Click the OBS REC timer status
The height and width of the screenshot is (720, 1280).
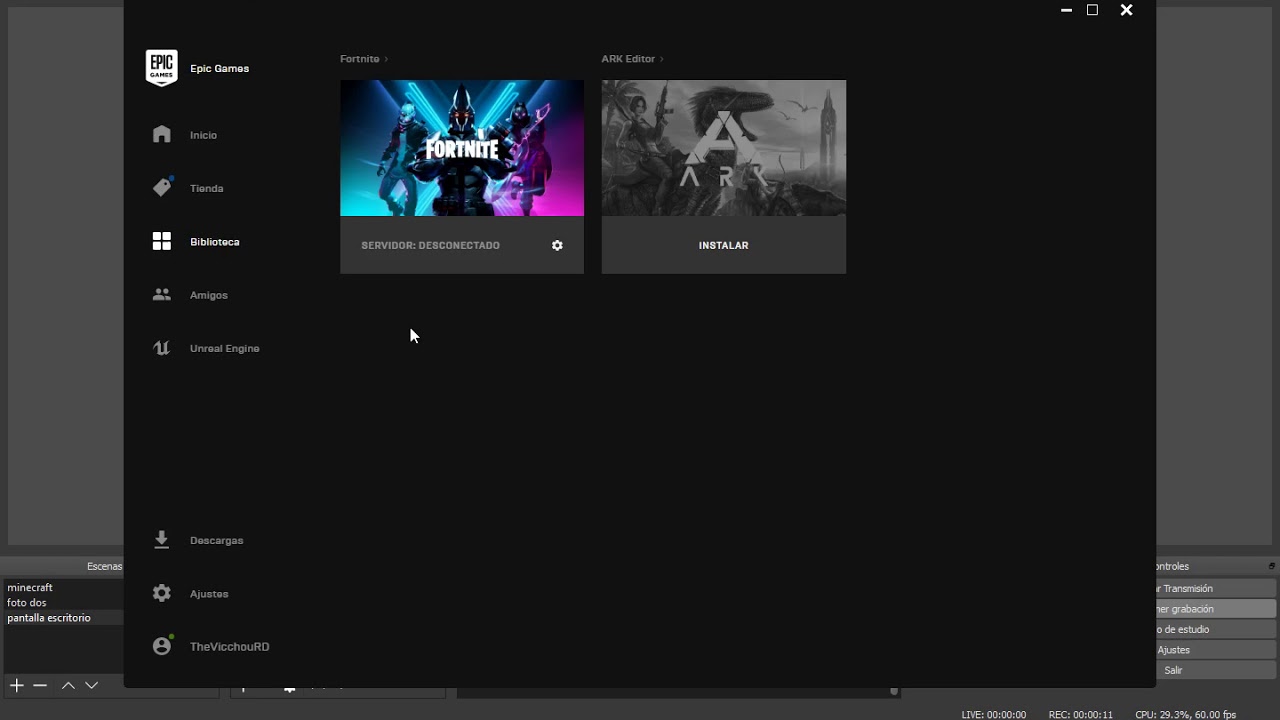(x=1081, y=715)
